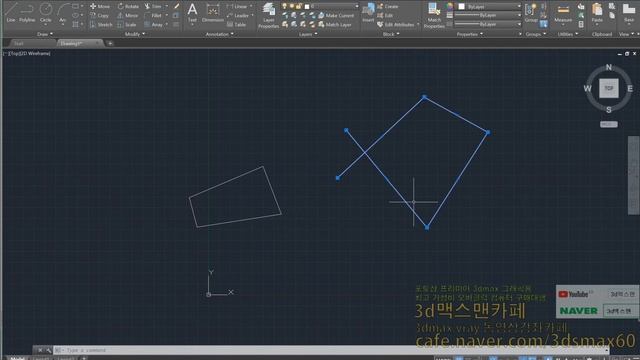Click the Array command
Screen dimensions: 640x360
(154, 24)
